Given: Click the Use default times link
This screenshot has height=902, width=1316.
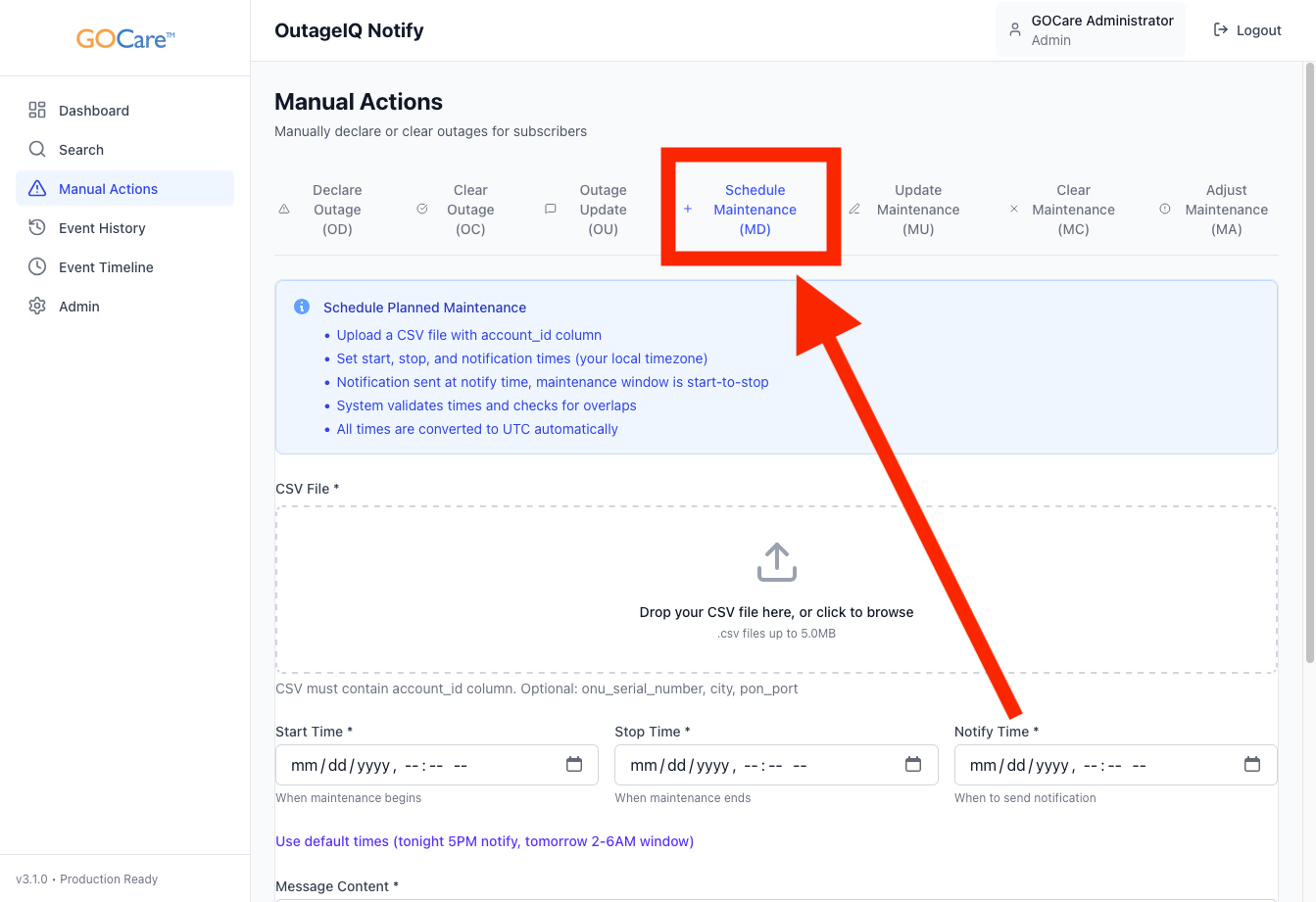Looking at the screenshot, I should [484, 841].
